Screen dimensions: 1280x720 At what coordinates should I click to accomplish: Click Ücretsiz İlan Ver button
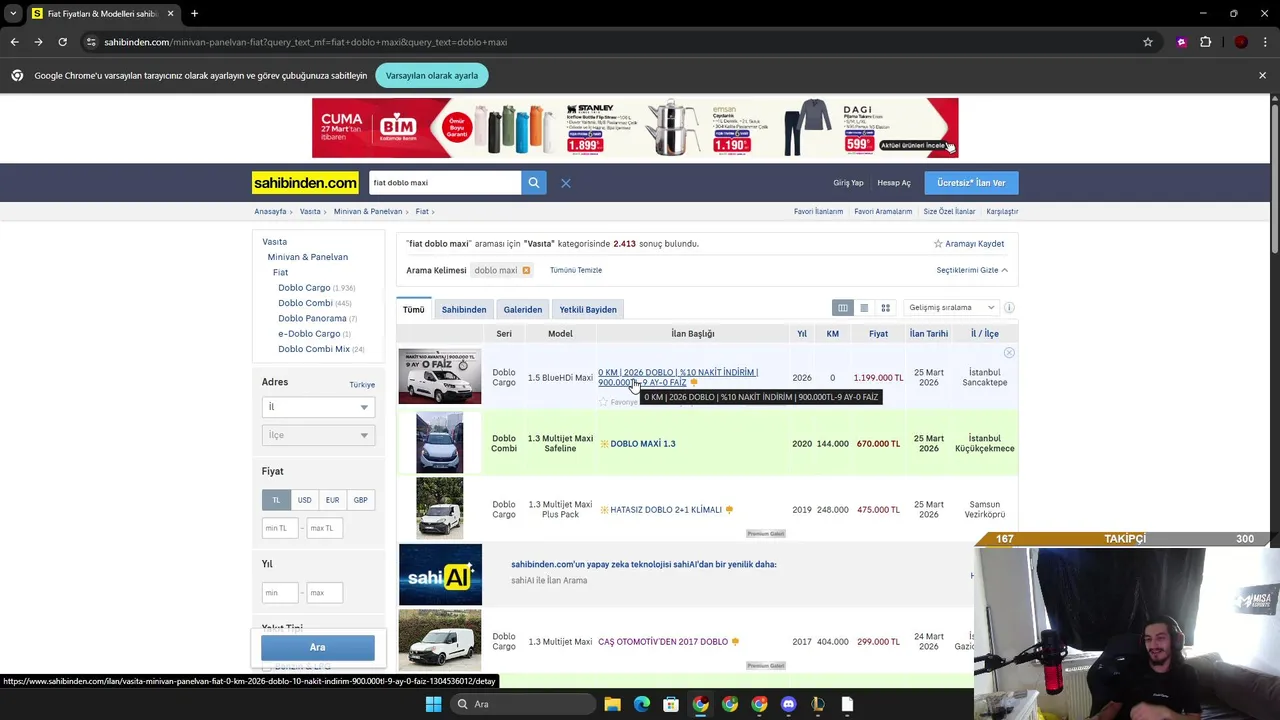click(971, 183)
